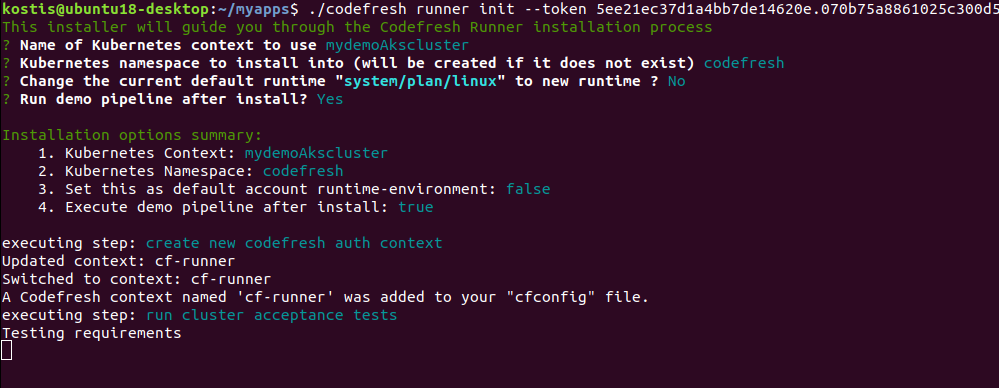Click the terminal cursor block below Testing requirements
The width and height of the screenshot is (999, 388).
(6, 350)
